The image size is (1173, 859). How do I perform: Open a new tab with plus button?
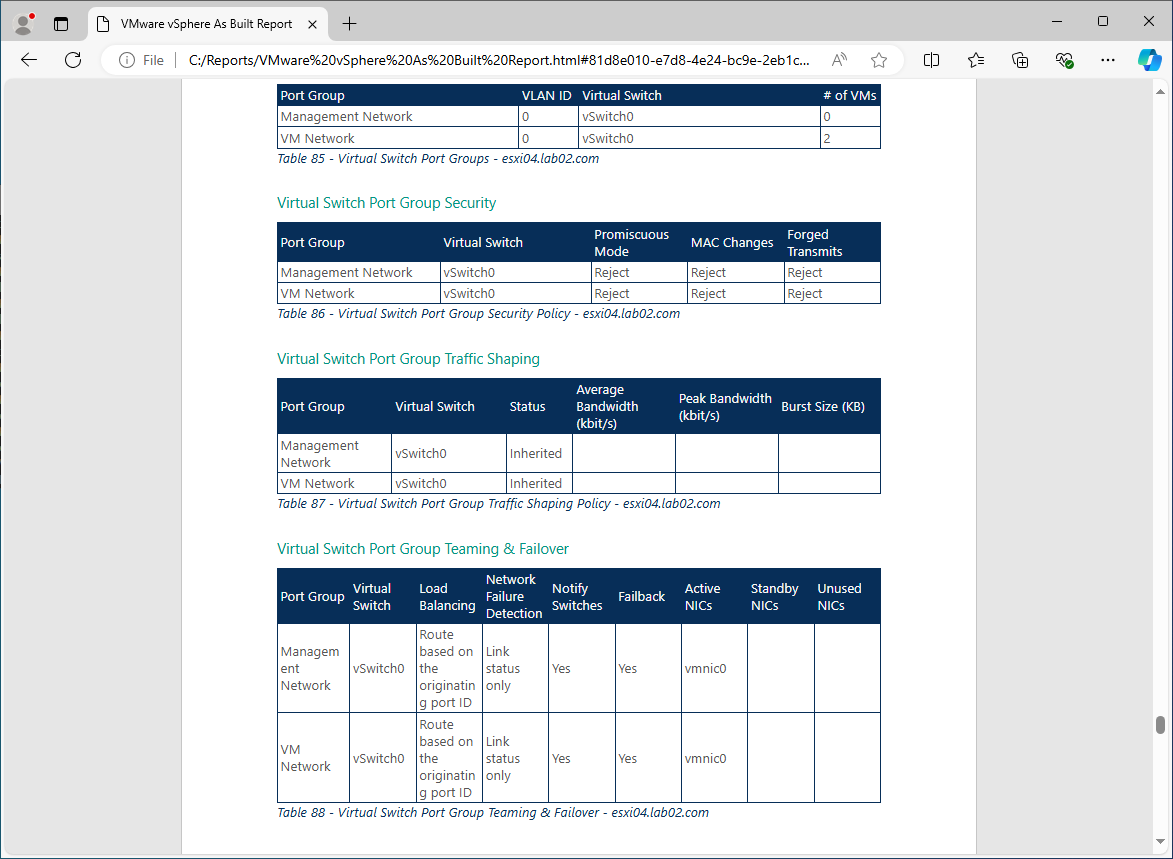click(x=349, y=24)
